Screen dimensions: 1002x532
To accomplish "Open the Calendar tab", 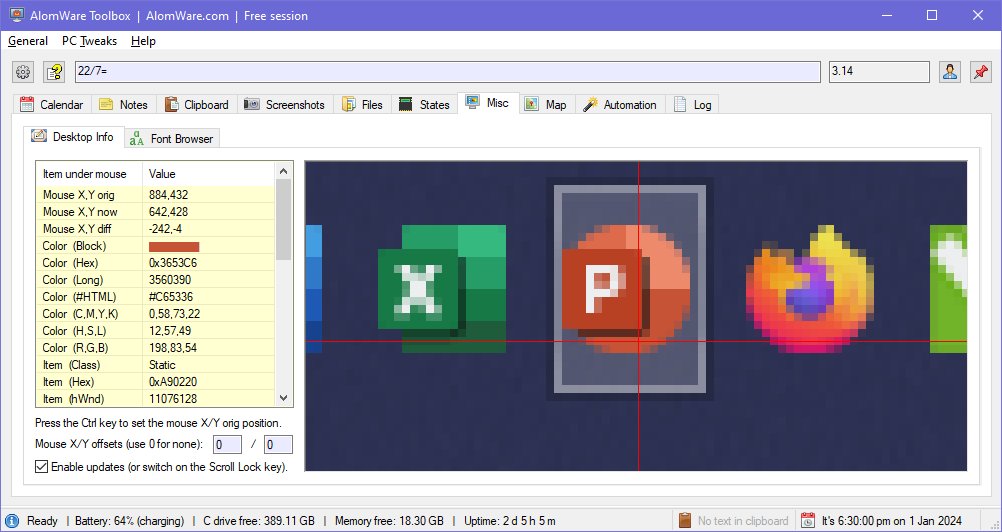I will click(x=52, y=105).
